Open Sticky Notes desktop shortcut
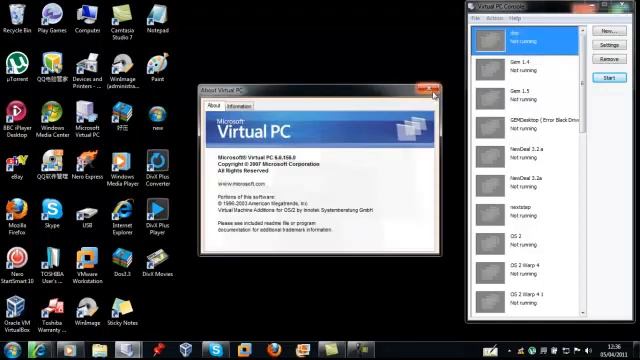 click(122, 311)
